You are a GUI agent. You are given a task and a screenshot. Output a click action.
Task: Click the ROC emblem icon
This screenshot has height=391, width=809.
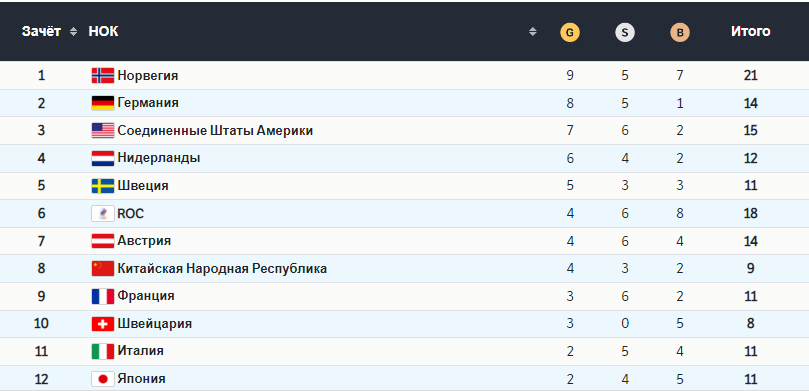(x=103, y=214)
